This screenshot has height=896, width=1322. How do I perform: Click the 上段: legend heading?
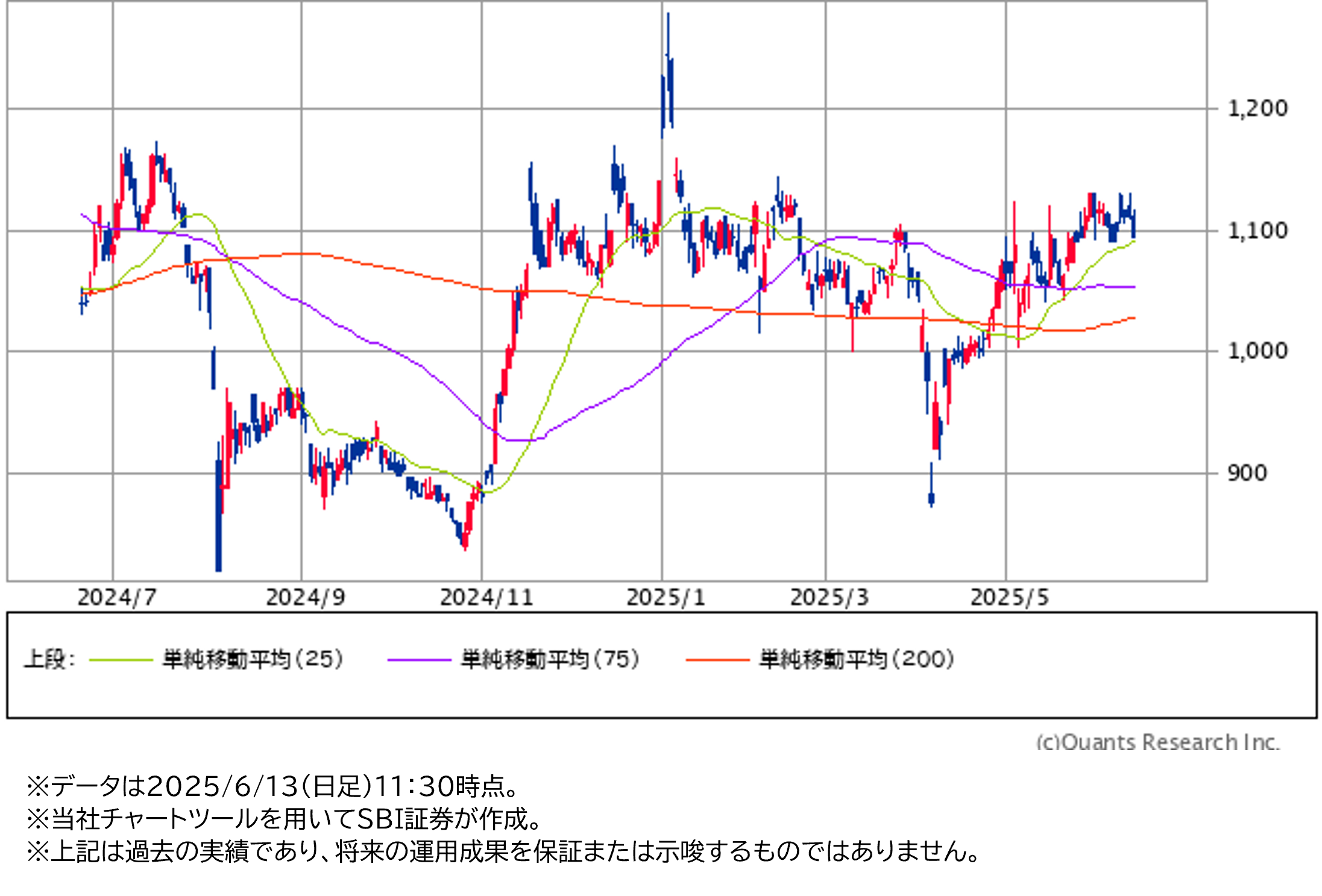coord(49,659)
